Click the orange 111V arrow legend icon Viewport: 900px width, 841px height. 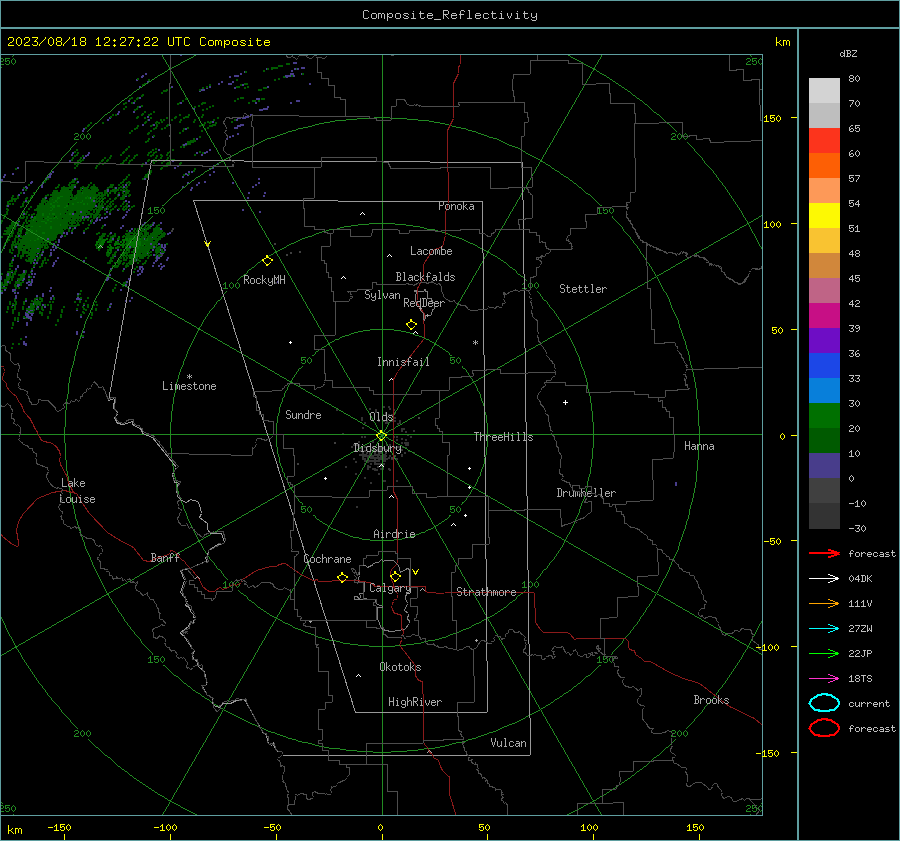click(824, 603)
